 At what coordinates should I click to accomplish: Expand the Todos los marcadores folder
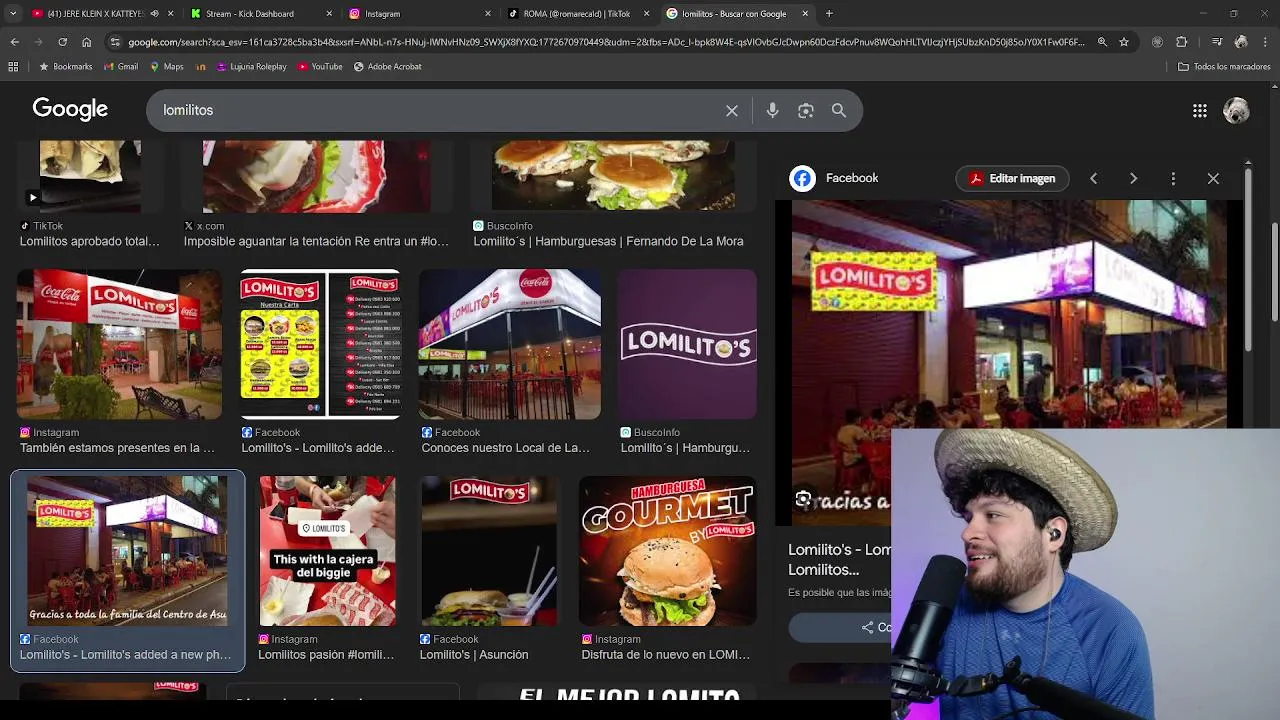pos(1224,67)
